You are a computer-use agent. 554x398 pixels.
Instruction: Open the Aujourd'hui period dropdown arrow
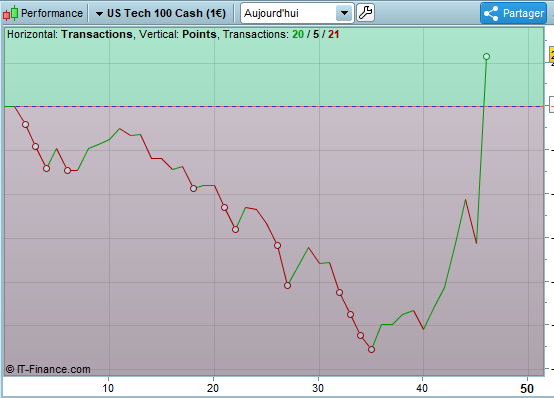coord(344,13)
